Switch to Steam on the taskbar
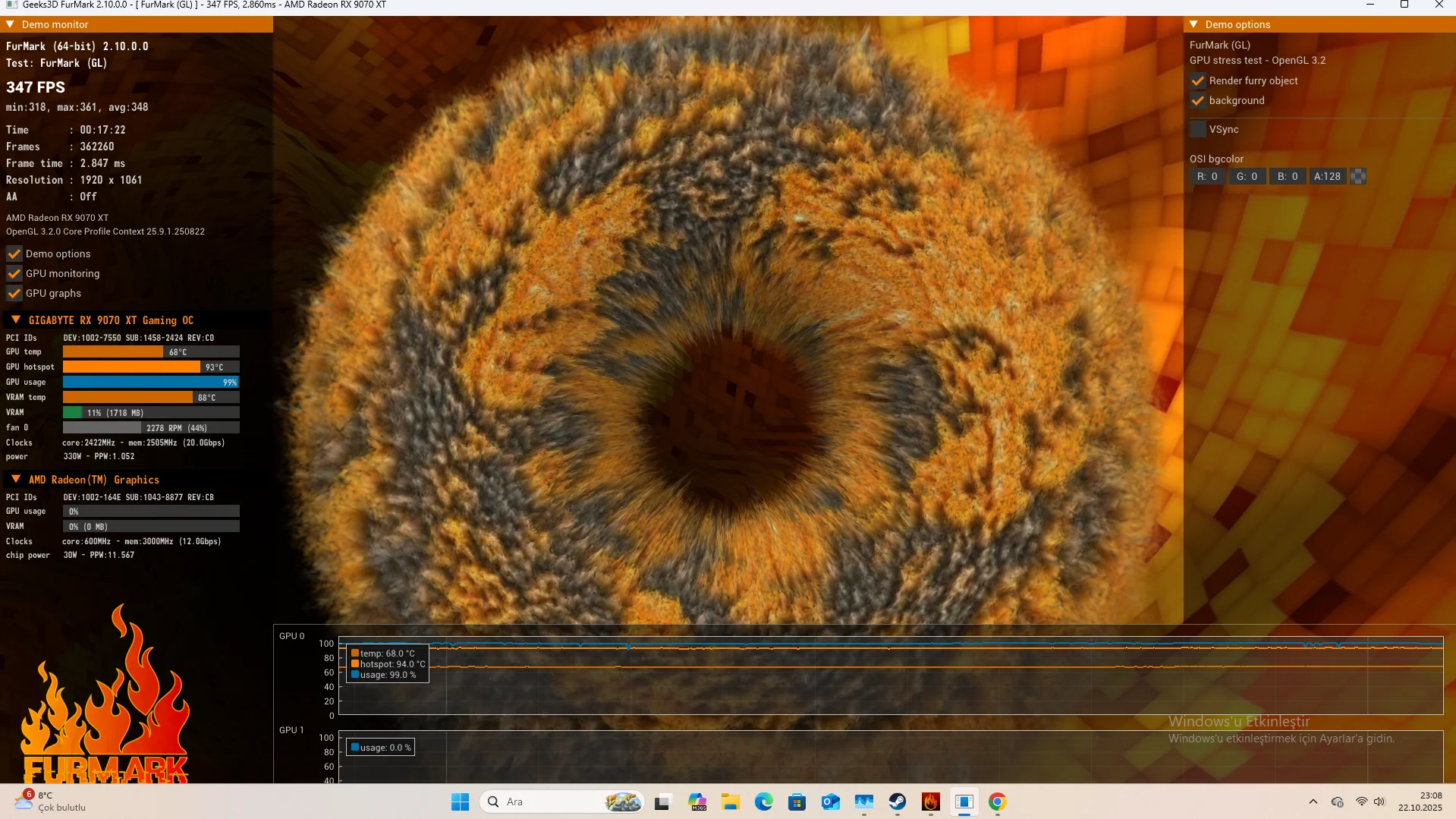The width and height of the screenshot is (1456, 819). tap(898, 802)
